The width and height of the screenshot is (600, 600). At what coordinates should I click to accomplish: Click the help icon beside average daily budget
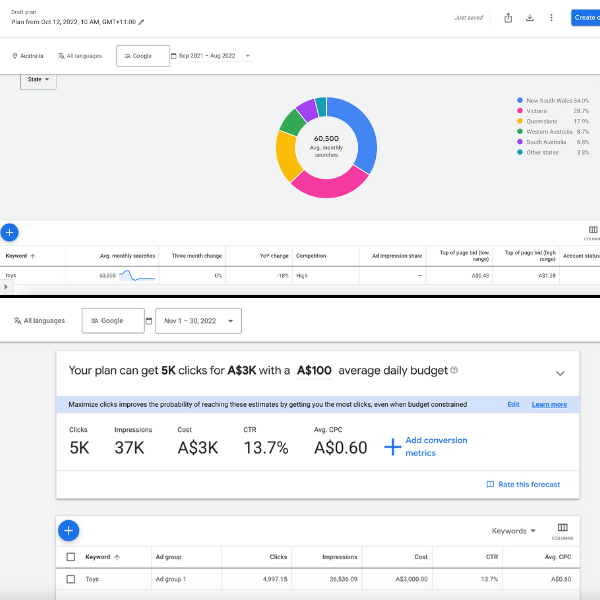pos(455,370)
